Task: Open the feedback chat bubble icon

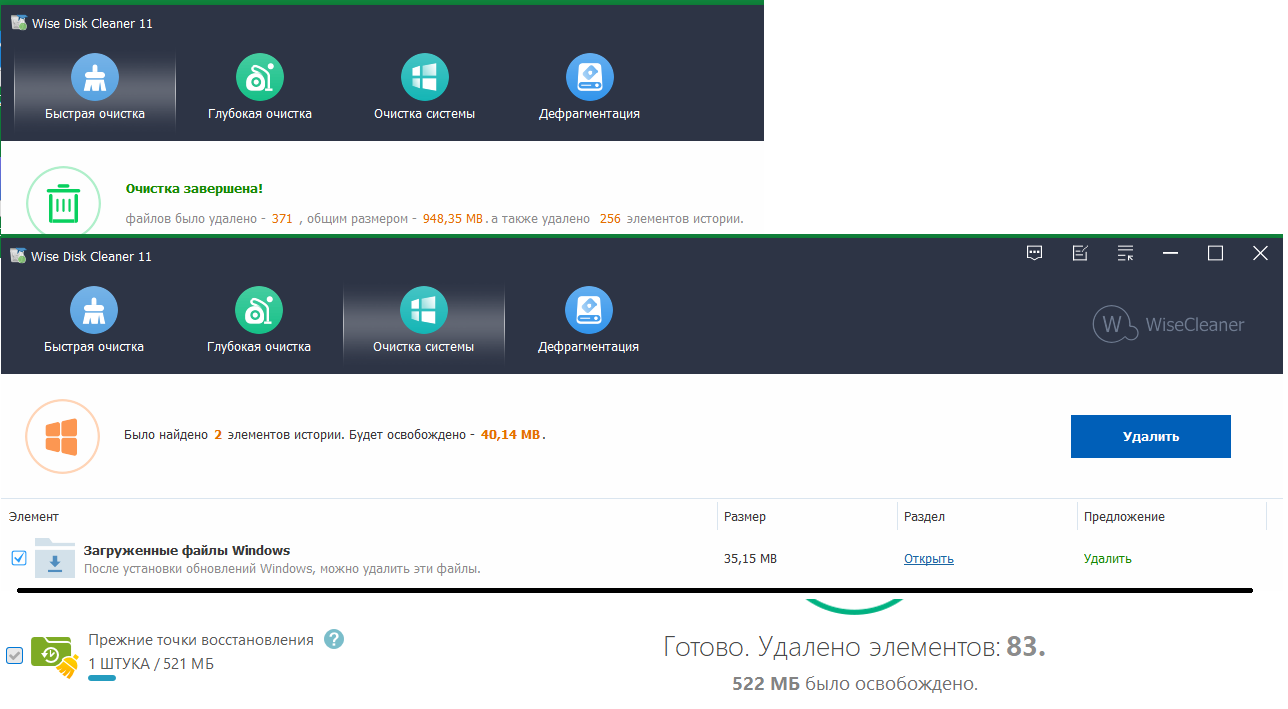Action: tap(1035, 254)
